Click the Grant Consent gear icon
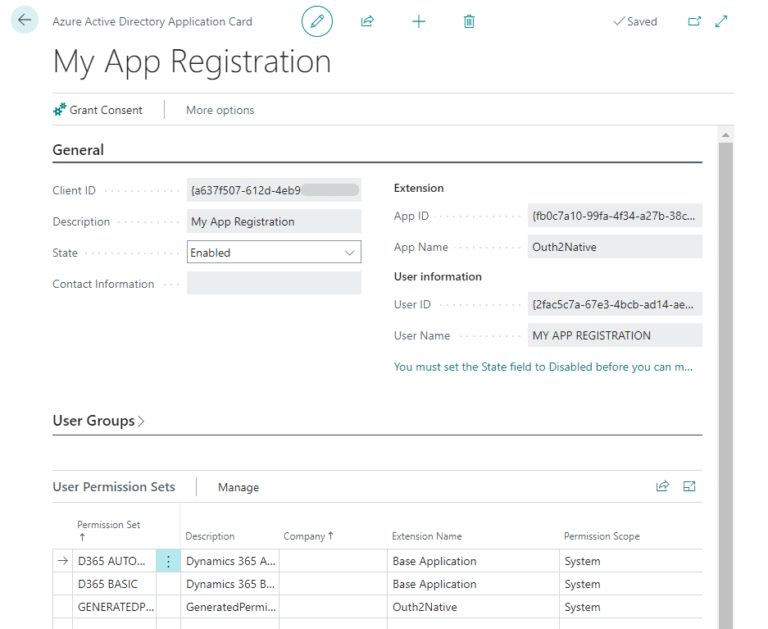 pyautogui.click(x=59, y=110)
